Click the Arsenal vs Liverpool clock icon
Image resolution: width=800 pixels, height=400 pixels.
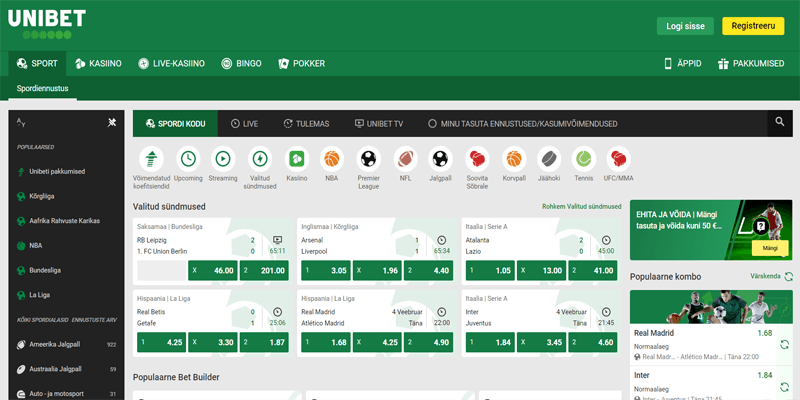442,240
